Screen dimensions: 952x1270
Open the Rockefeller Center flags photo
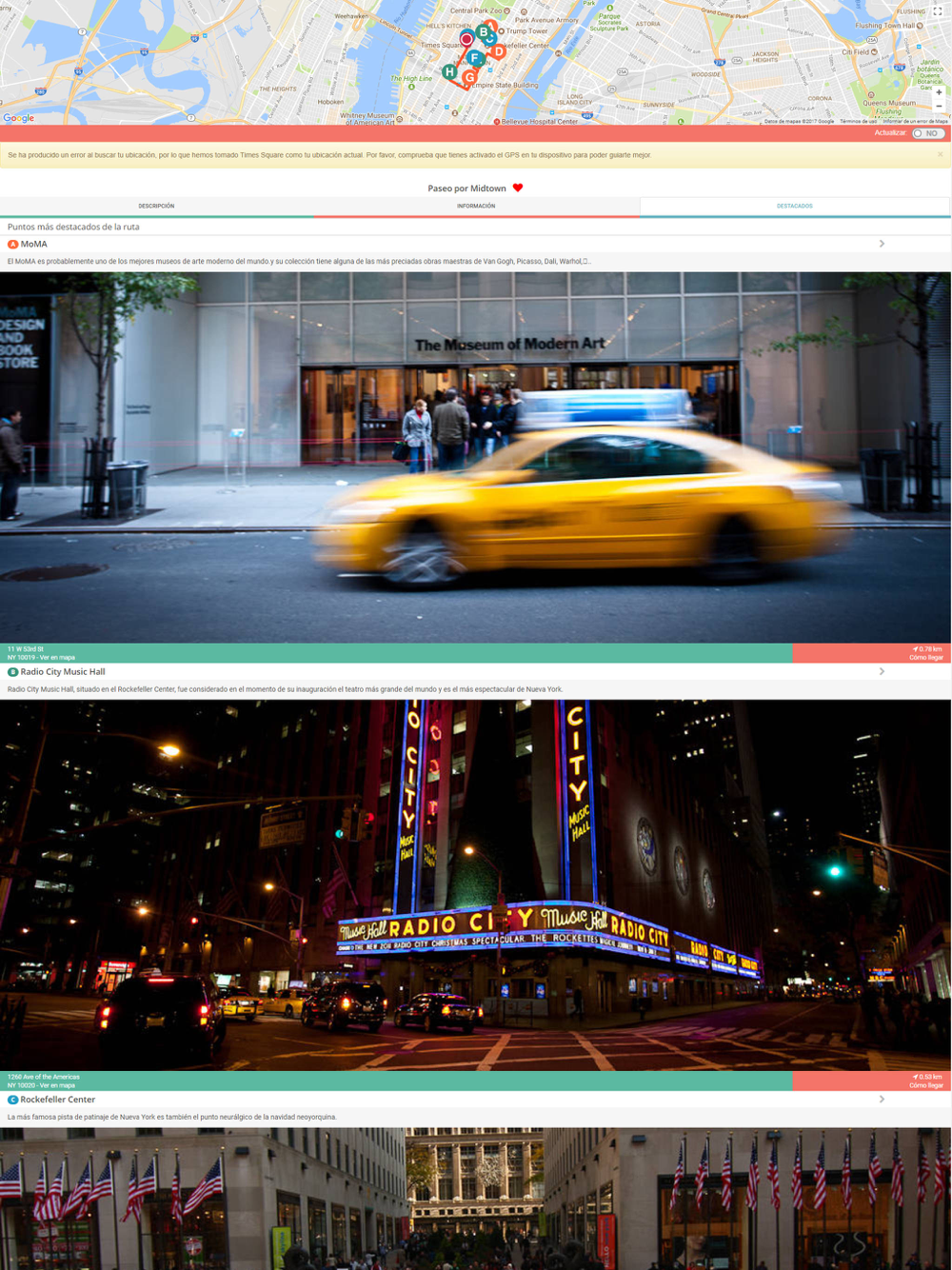[x=475, y=1199]
